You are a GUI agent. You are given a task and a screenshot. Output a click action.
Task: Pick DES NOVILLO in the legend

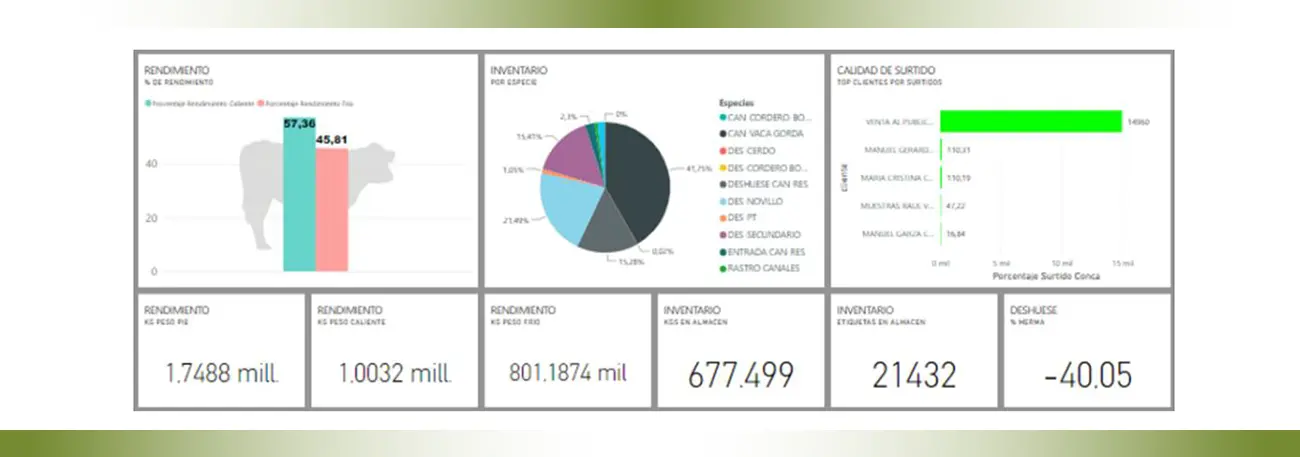(756, 201)
